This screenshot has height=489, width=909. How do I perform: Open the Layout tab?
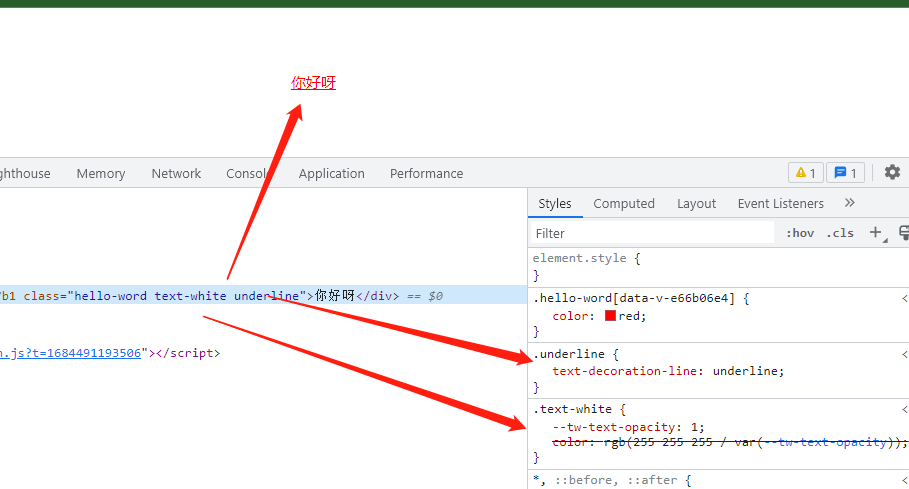[x=696, y=203]
